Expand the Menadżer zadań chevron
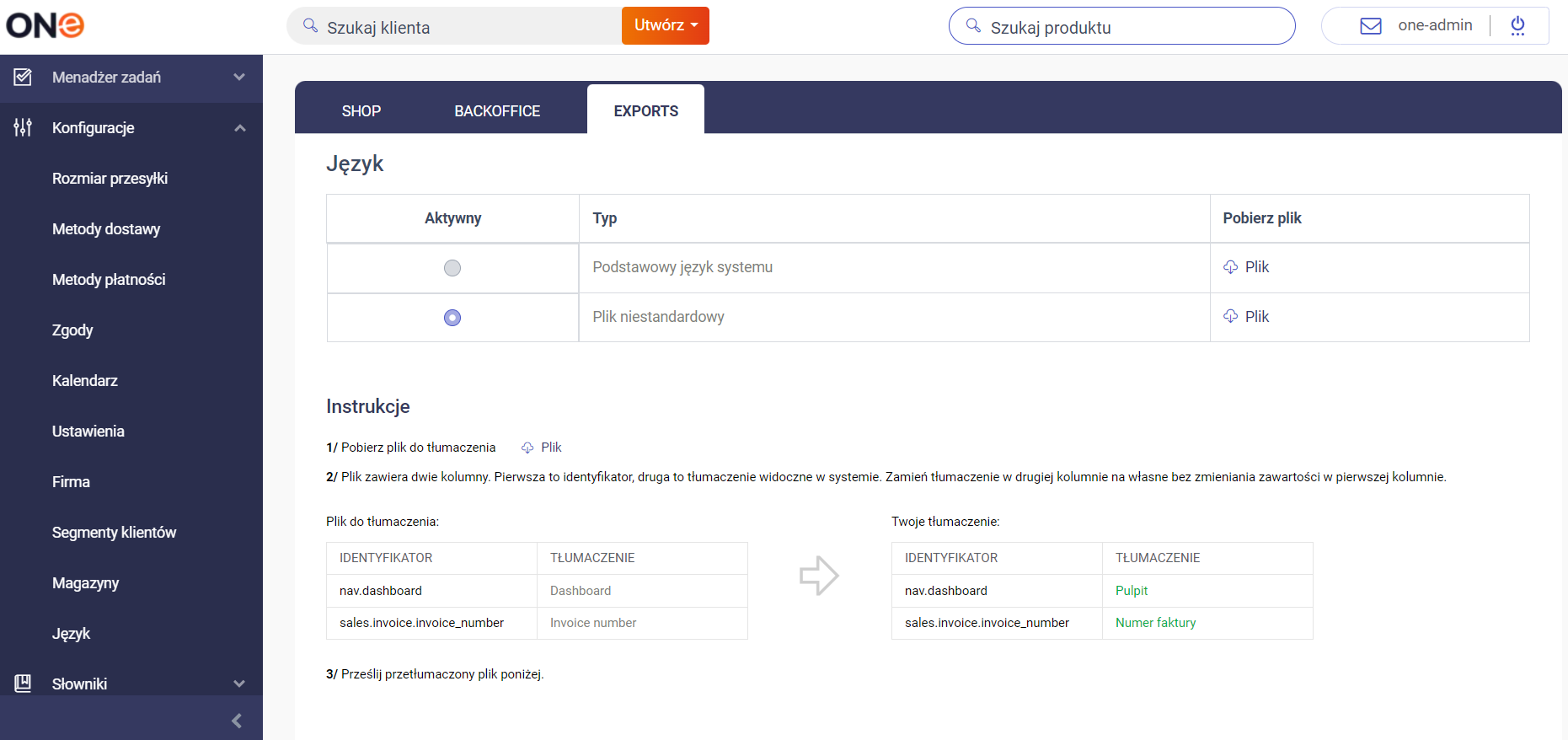The height and width of the screenshot is (740, 1568). tap(239, 78)
